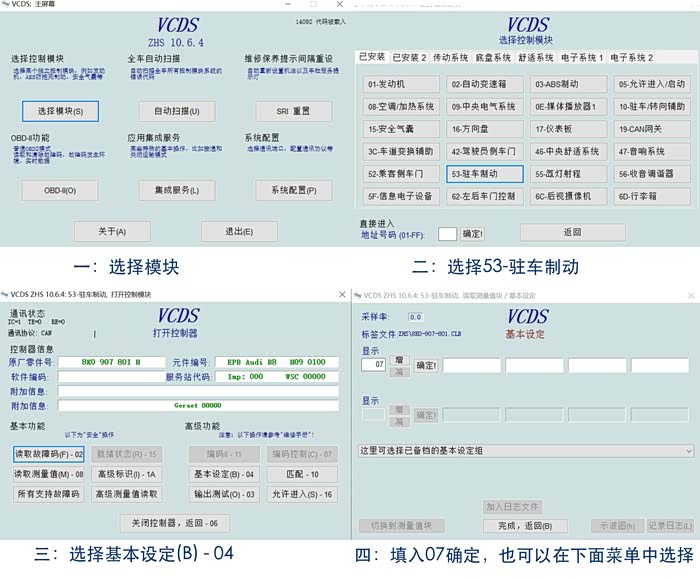This screenshot has width=700, height=579.
Task: Click the 选择模块(S) button
Action: coord(60,110)
